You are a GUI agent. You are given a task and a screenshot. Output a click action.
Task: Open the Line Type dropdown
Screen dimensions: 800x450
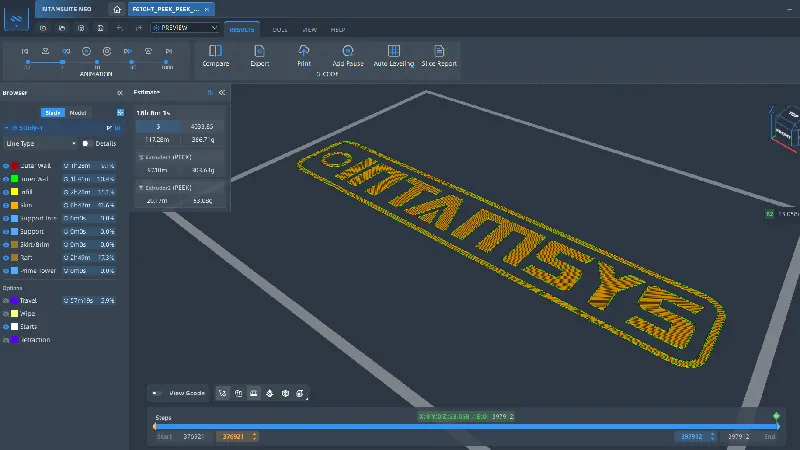click(40, 144)
